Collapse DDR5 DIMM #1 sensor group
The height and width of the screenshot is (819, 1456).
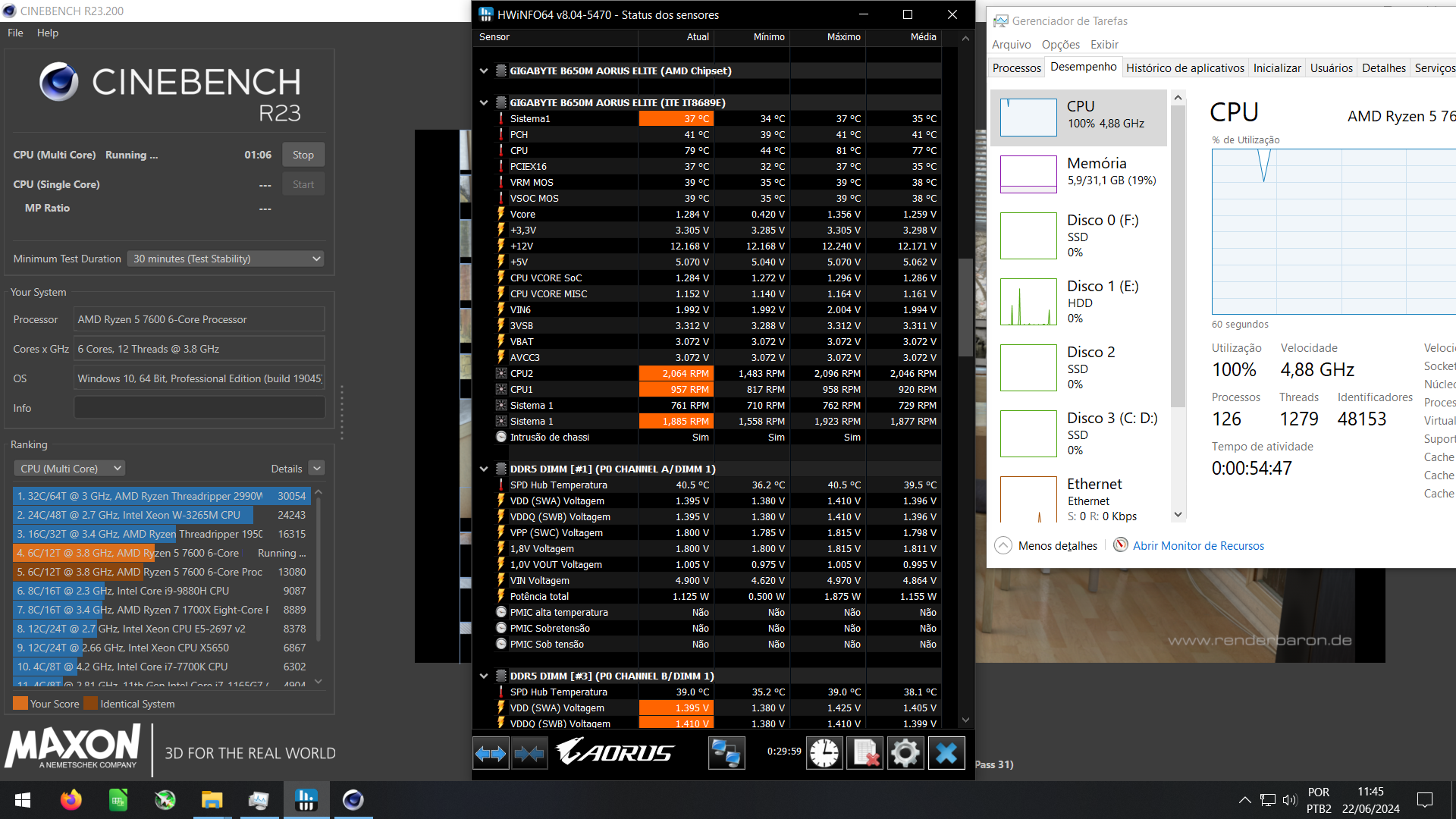[x=484, y=469]
